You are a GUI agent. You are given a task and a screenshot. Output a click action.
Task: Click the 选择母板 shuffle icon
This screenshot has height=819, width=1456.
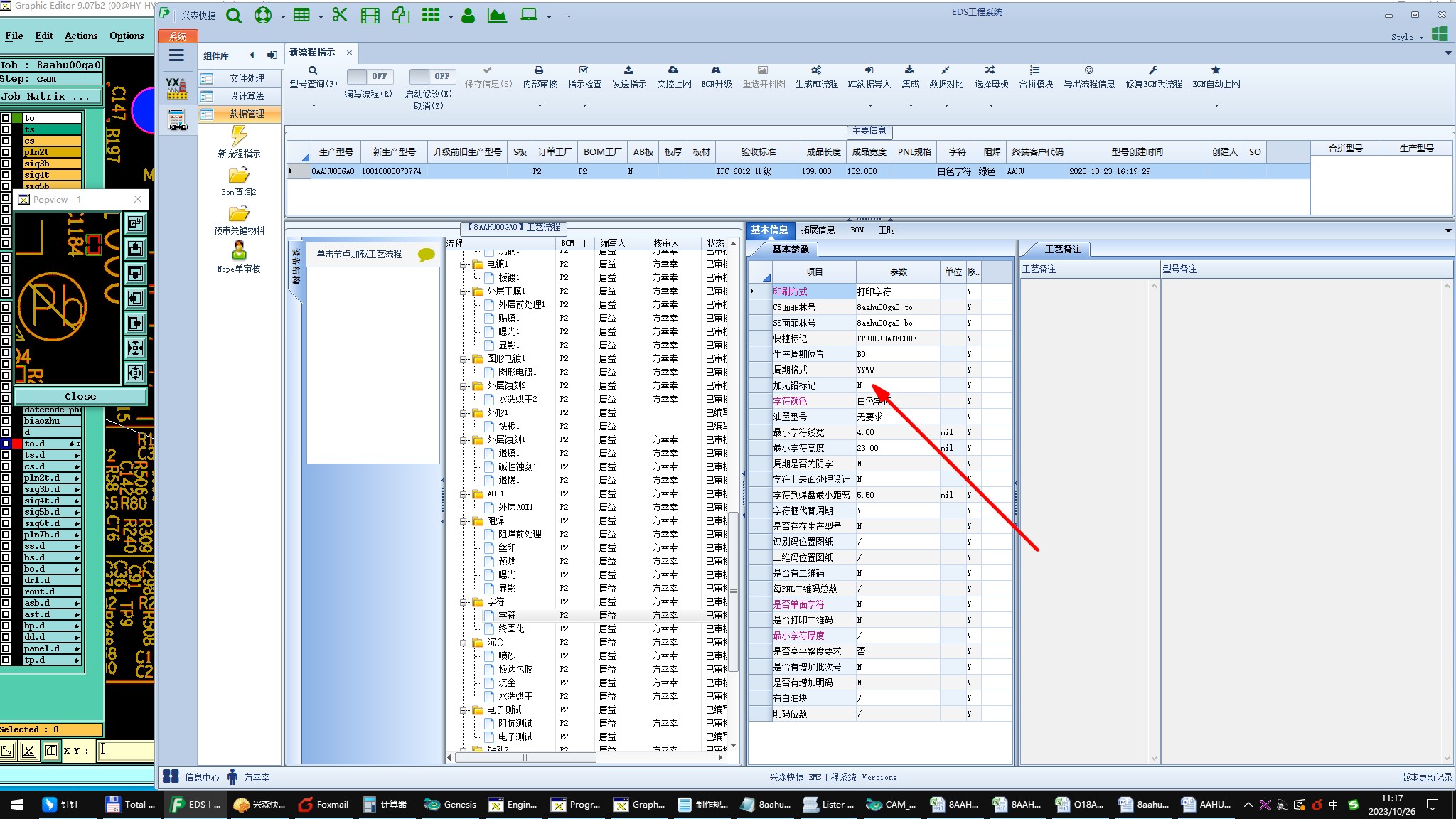990,70
